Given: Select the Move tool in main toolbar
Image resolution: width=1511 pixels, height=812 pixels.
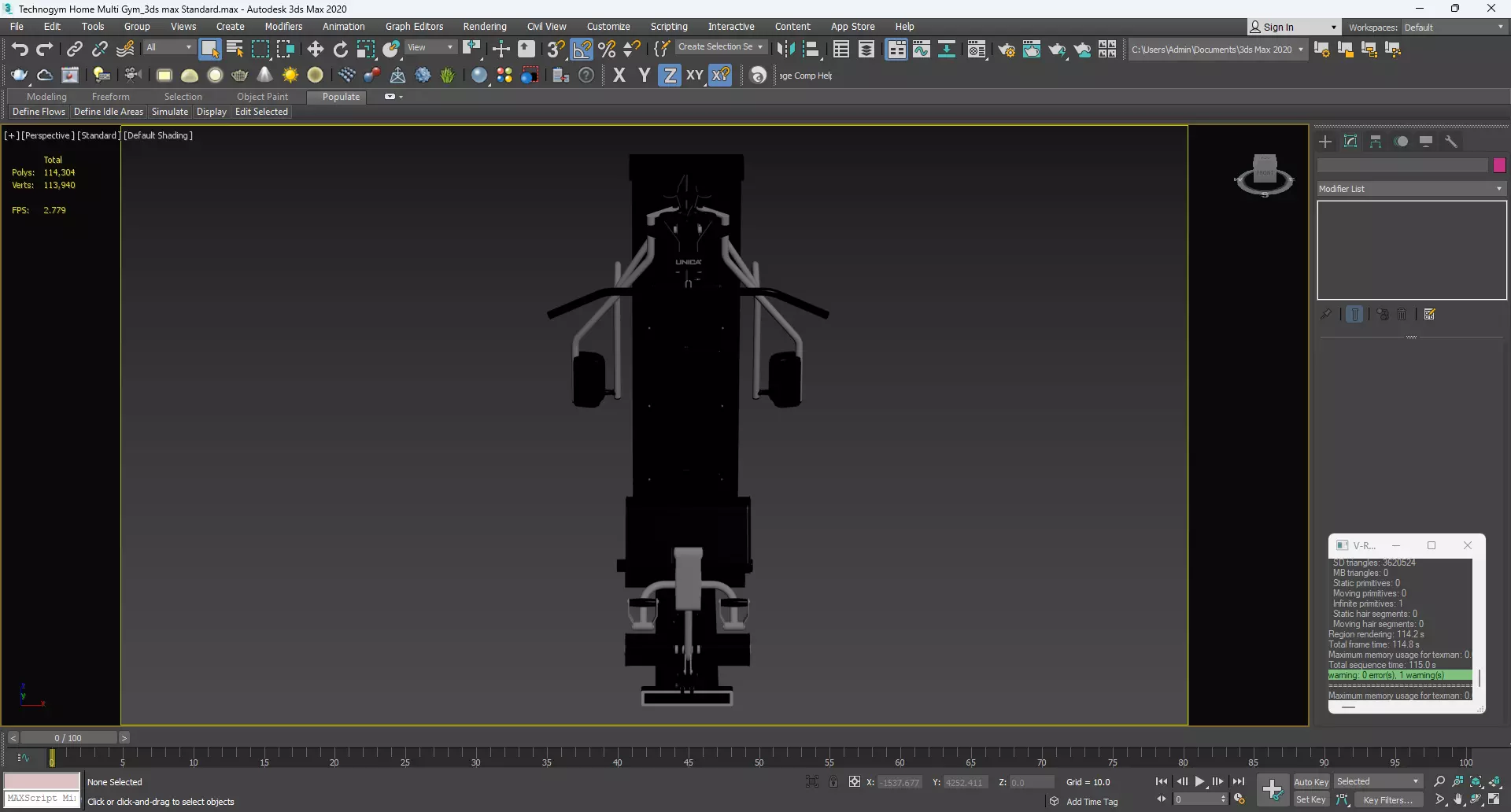Looking at the screenshot, I should [x=315, y=50].
